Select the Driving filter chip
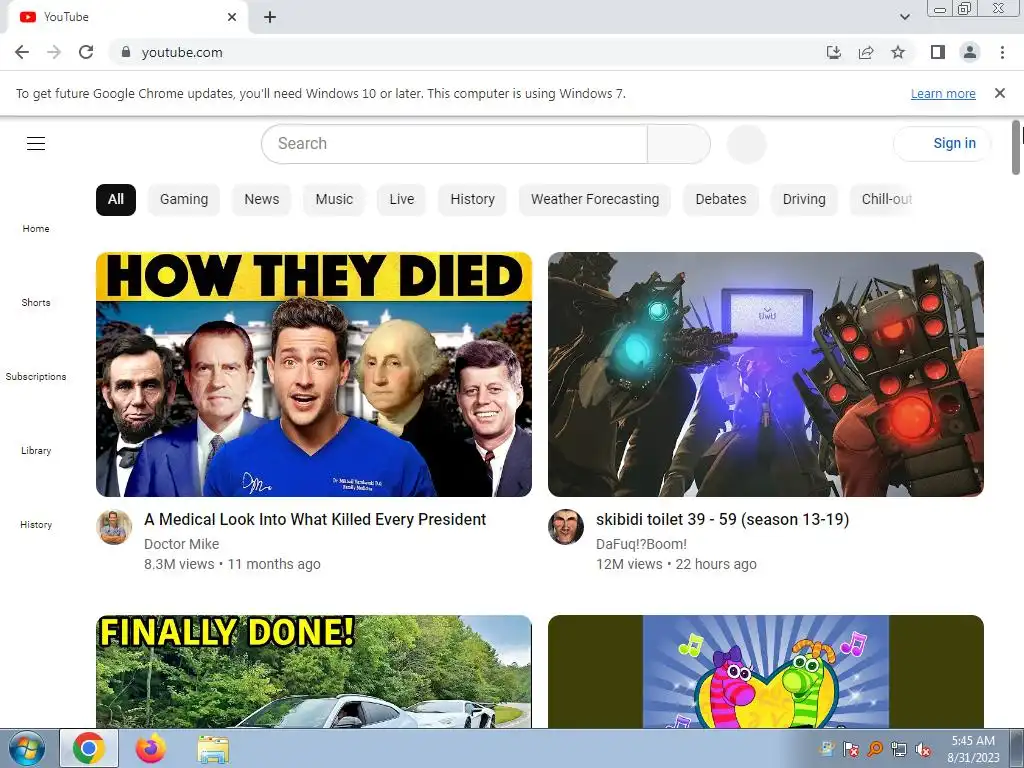1024x768 pixels. (x=804, y=199)
